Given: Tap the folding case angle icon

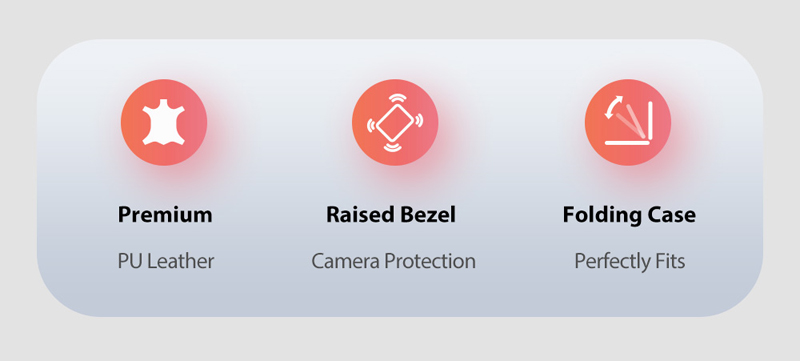Looking at the screenshot, I should [628, 122].
